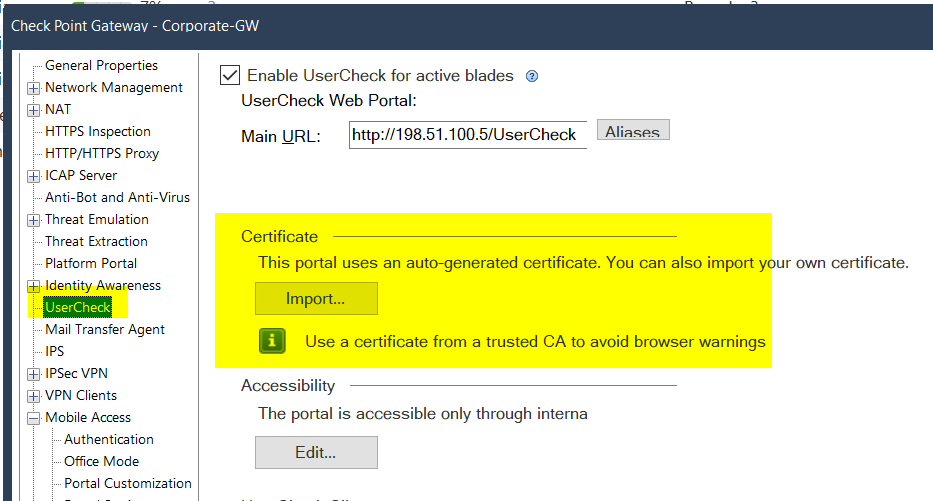Open Office Mode under Mobile Access
Image resolution: width=933 pixels, height=501 pixels.
pos(101,462)
